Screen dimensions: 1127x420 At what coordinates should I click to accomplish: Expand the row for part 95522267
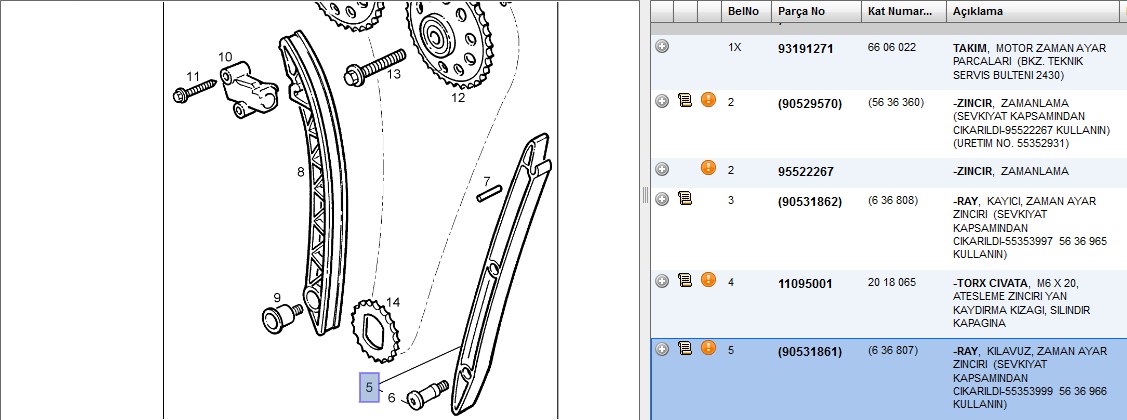pyautogui.click(x=662, y=169)
